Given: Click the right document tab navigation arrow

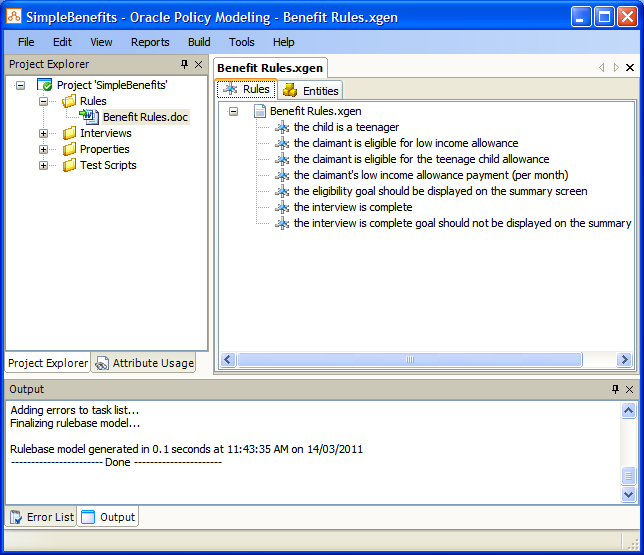Looking at the screenshot, I should pyautogui.click(x=616, y=67).
